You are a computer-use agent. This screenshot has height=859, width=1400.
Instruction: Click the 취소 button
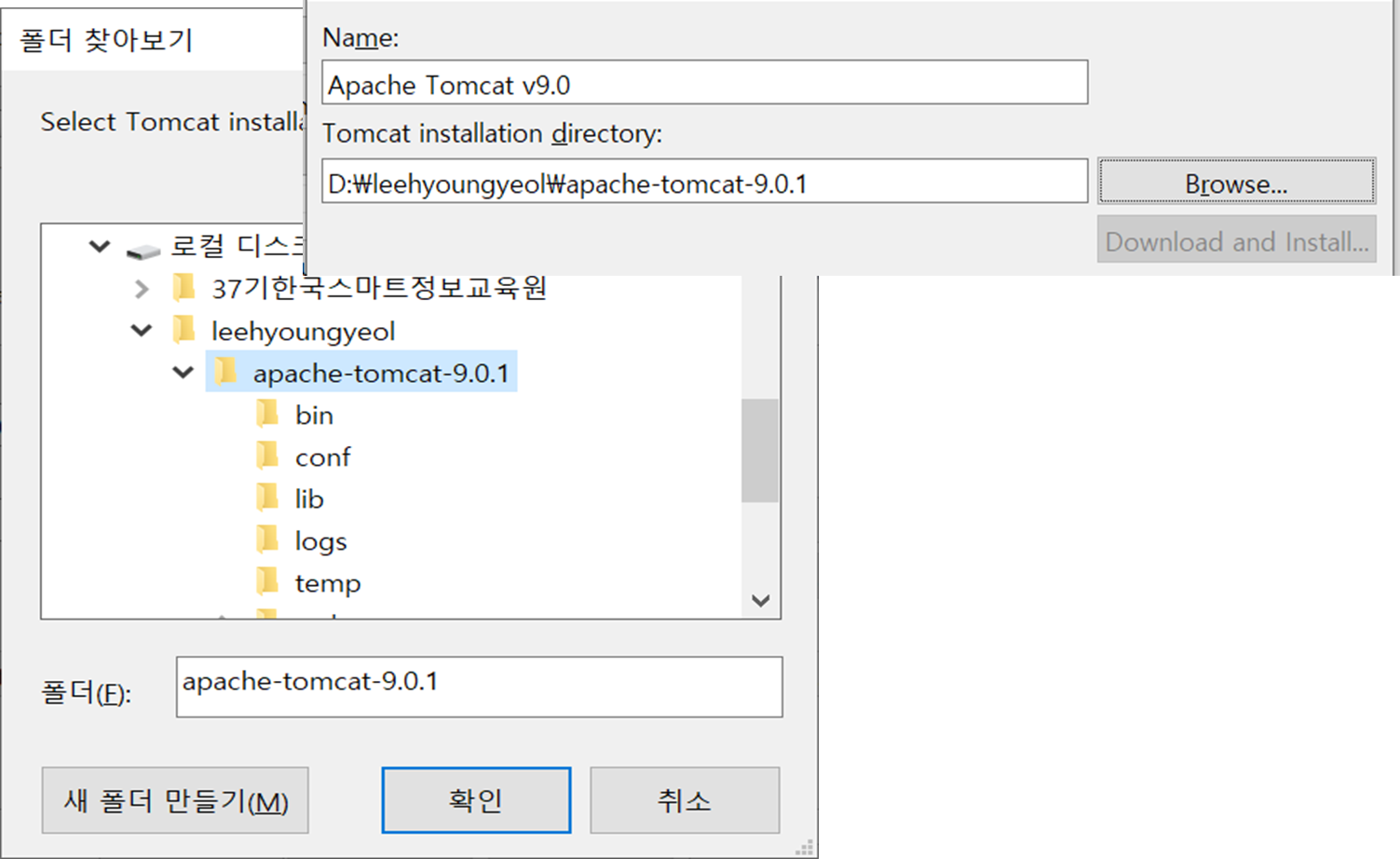[x=685, y=800]
